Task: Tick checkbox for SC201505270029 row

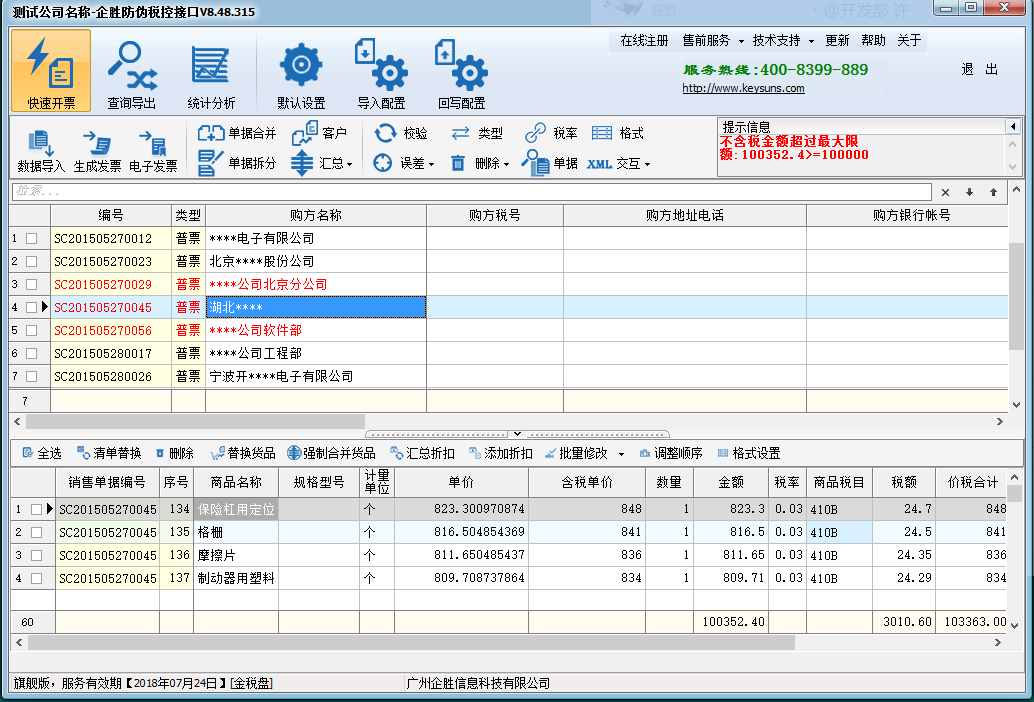Action: click(x=32, y=285)
